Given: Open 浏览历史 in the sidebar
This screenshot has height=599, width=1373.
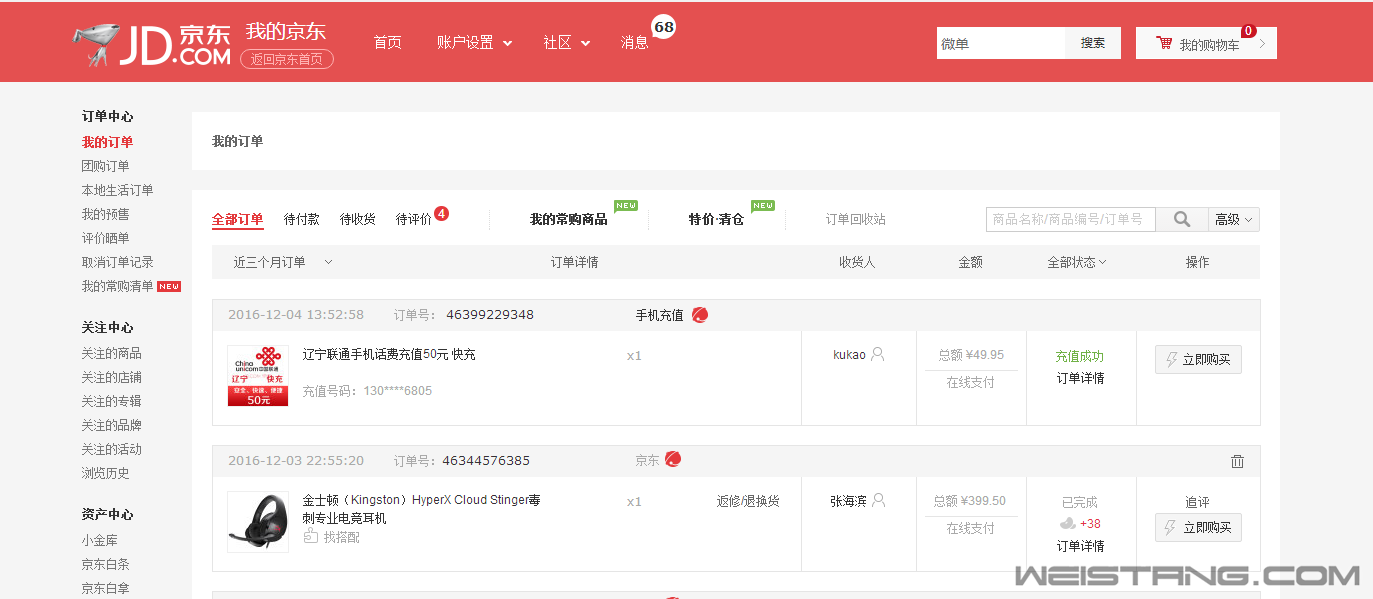Looking at the screenshot, I should pyautogui.click(x=105, y=473).
